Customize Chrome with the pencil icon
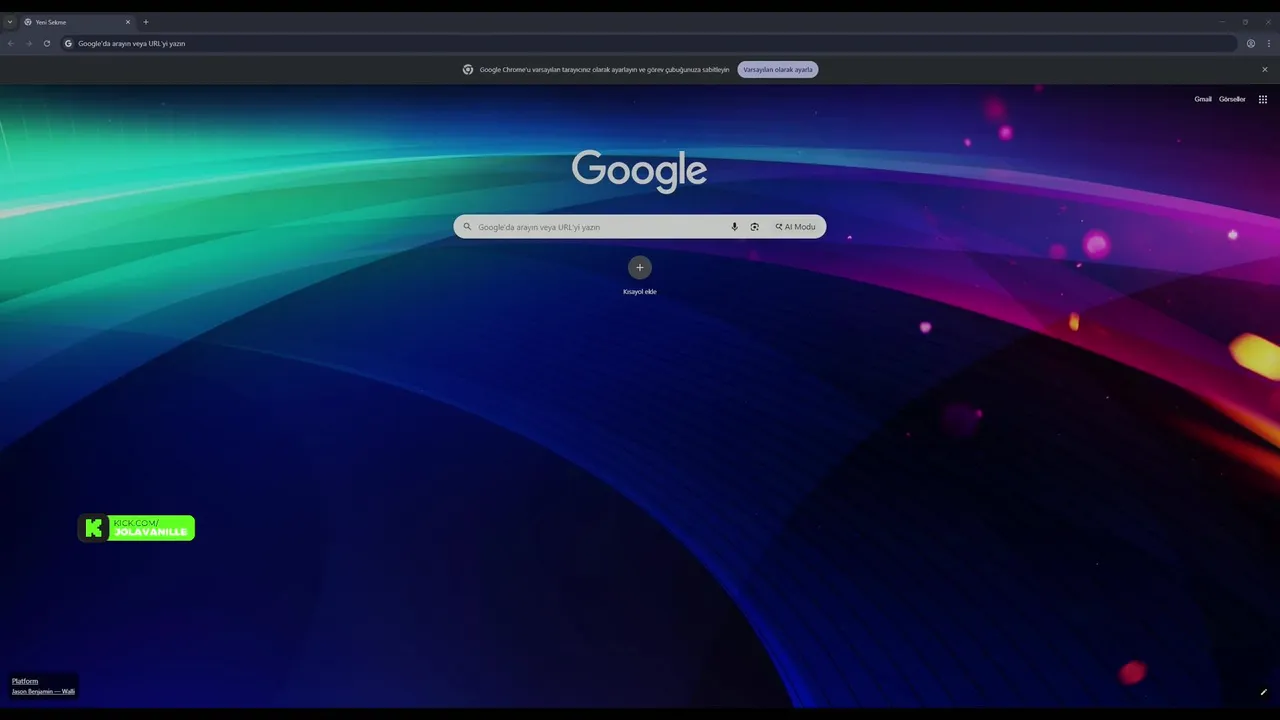This screenshot has width=1280, height=720. pos(1264,692)
